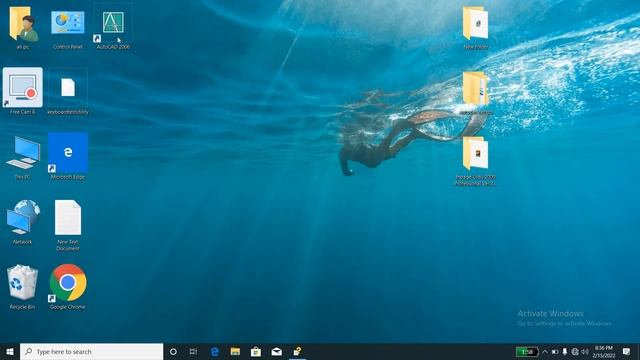Viewport: 640px width, 360px height.
Task: Select the Inpage Urdu 2009 Professional folder
Action: [476, 162]
